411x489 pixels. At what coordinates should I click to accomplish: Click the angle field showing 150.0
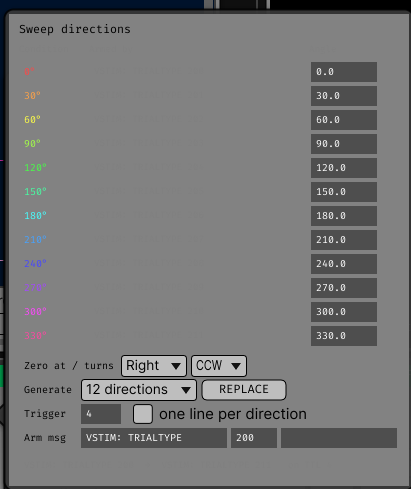tap(344, 192)
